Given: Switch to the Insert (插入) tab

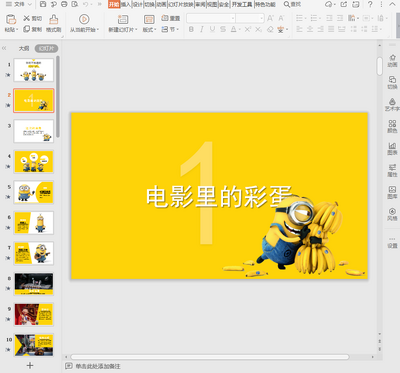Looking at the screenshot, I should [126, 4].
